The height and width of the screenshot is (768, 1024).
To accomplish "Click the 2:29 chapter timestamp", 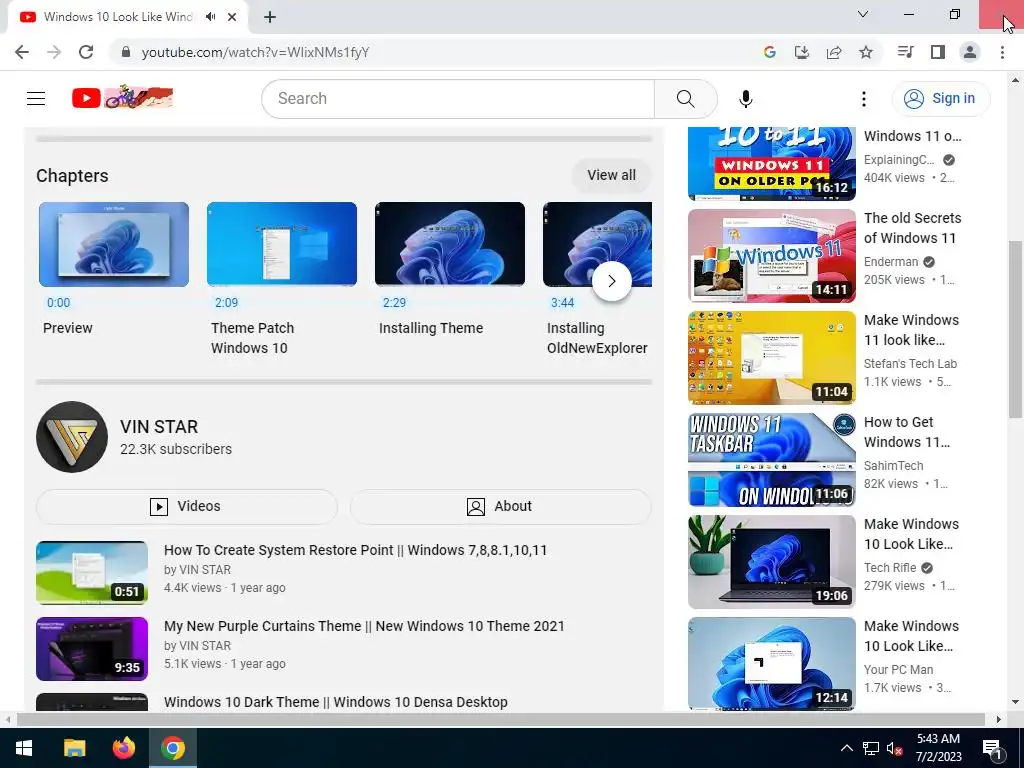I will 394,302.
